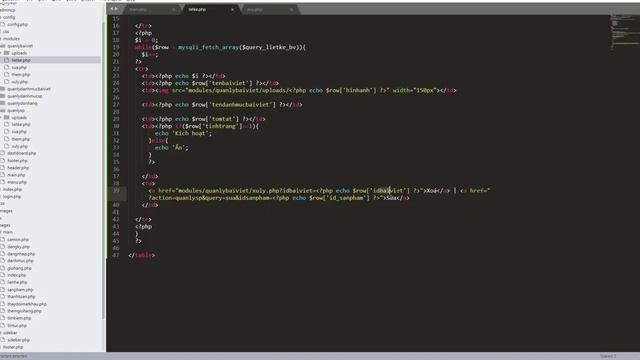The width and height of the screenshot is (640, 360).
Task: Click the indentation setting in status bar
Action: [x=608, y=356]
